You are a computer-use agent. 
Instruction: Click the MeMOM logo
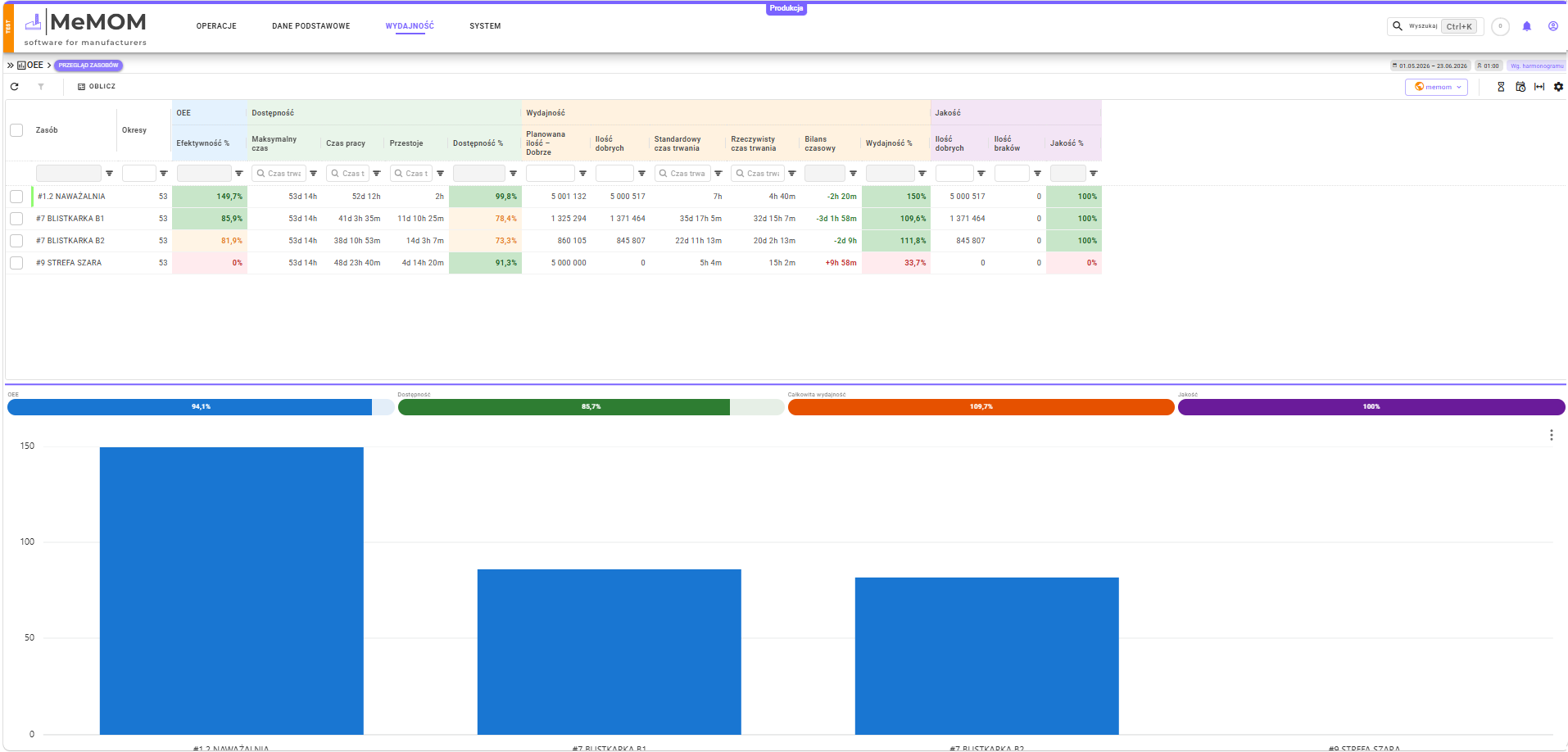85,28
